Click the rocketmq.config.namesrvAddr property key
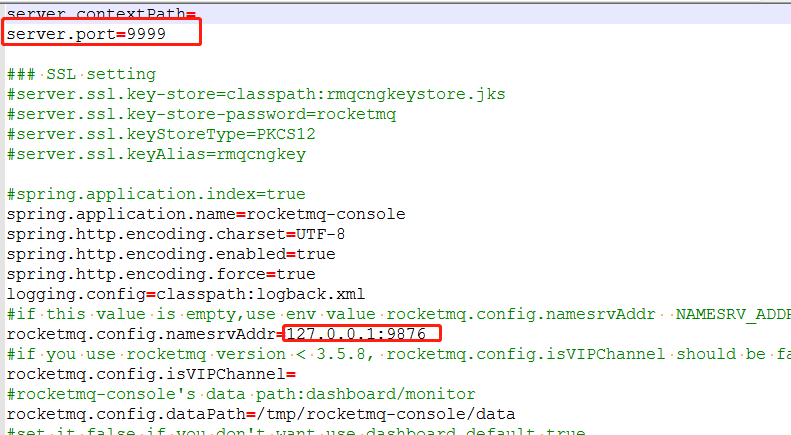This screenshot has height=435, width=791. tap(141, 334)
